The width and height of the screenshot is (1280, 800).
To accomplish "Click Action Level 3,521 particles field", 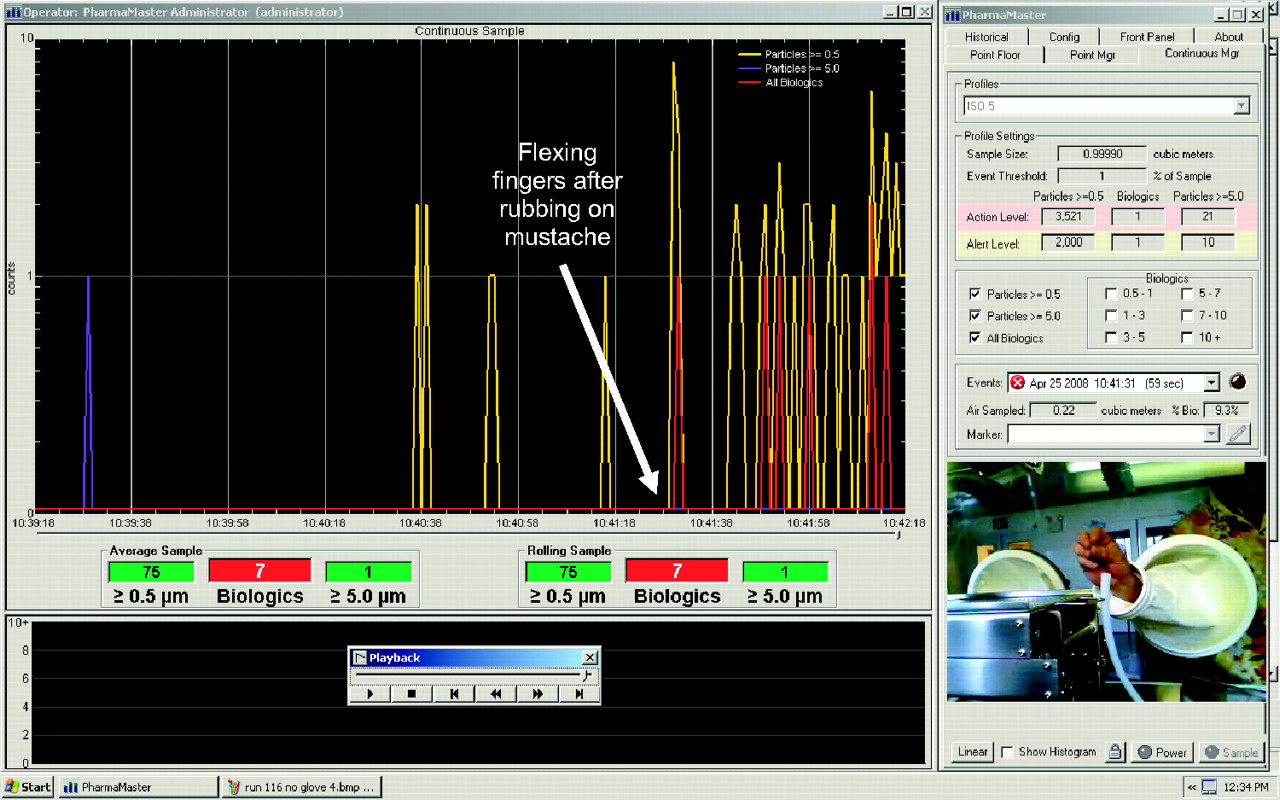I will coord(1067,216).
